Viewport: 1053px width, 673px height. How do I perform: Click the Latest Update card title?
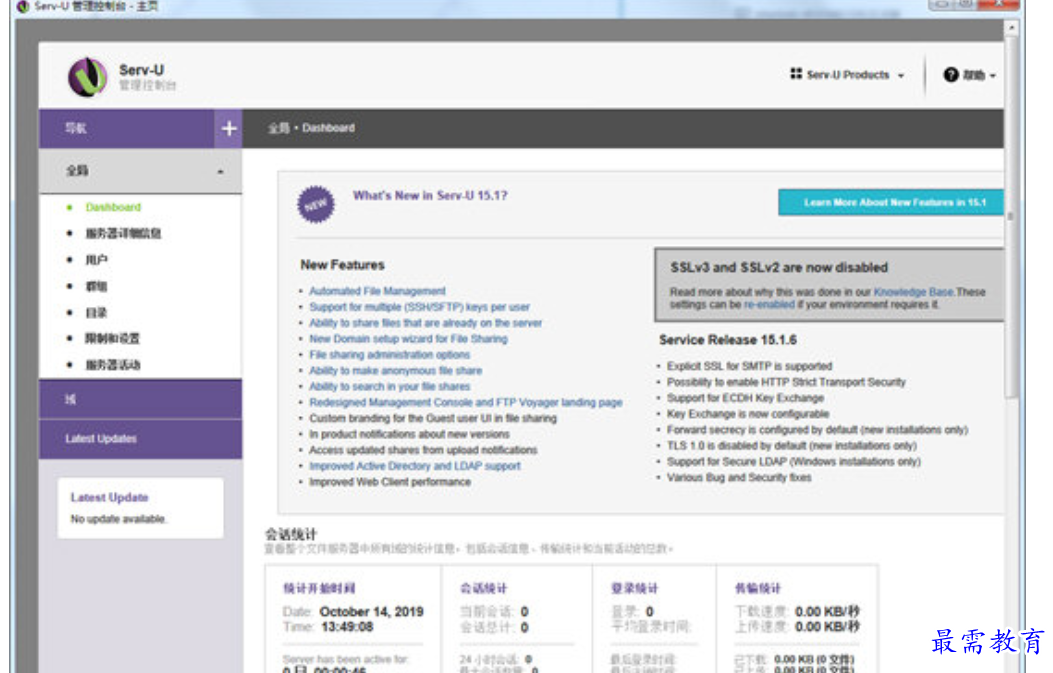109,498
